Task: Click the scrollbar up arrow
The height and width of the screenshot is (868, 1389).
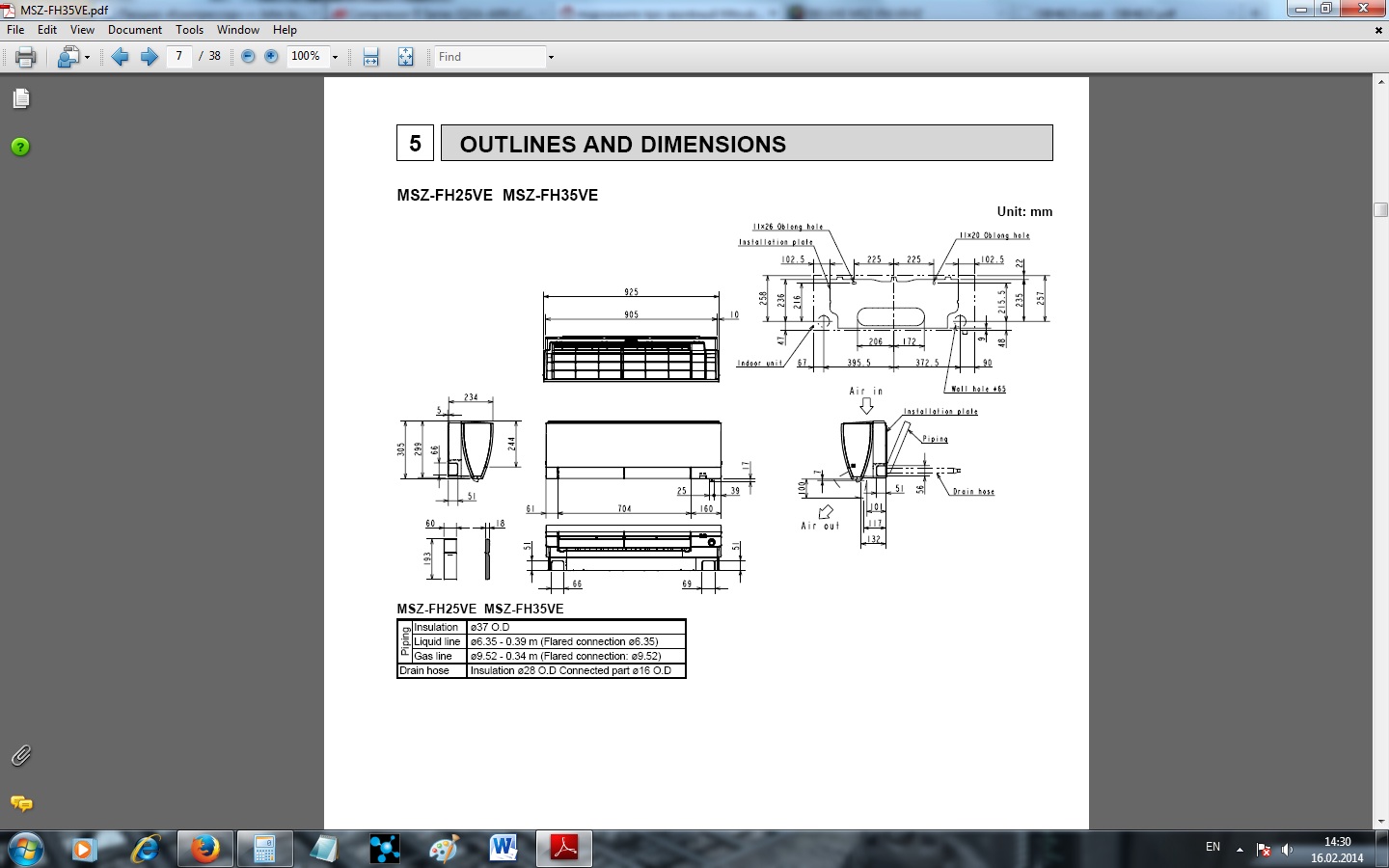Action: [x=1380, y=82]
